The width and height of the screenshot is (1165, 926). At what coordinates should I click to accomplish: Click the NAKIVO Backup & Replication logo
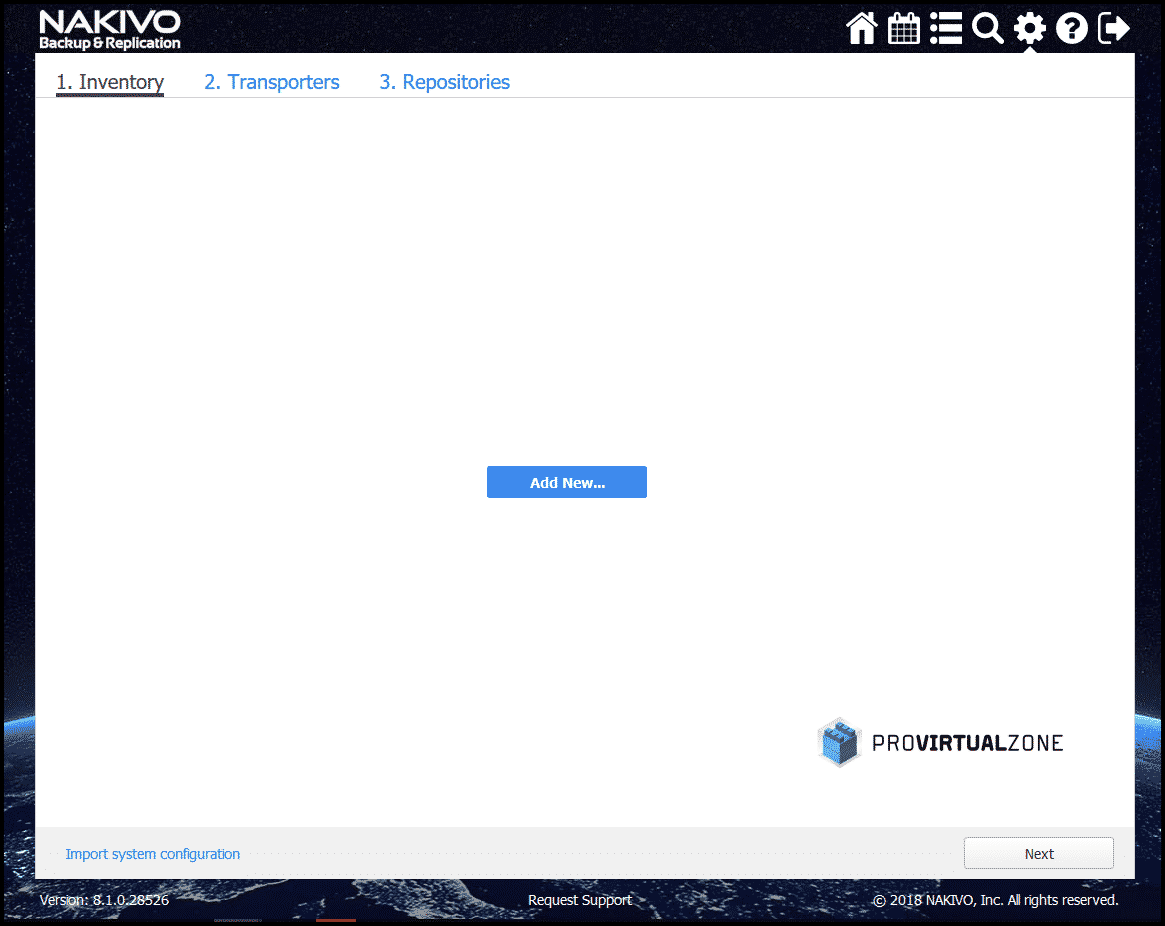(110, 30)
